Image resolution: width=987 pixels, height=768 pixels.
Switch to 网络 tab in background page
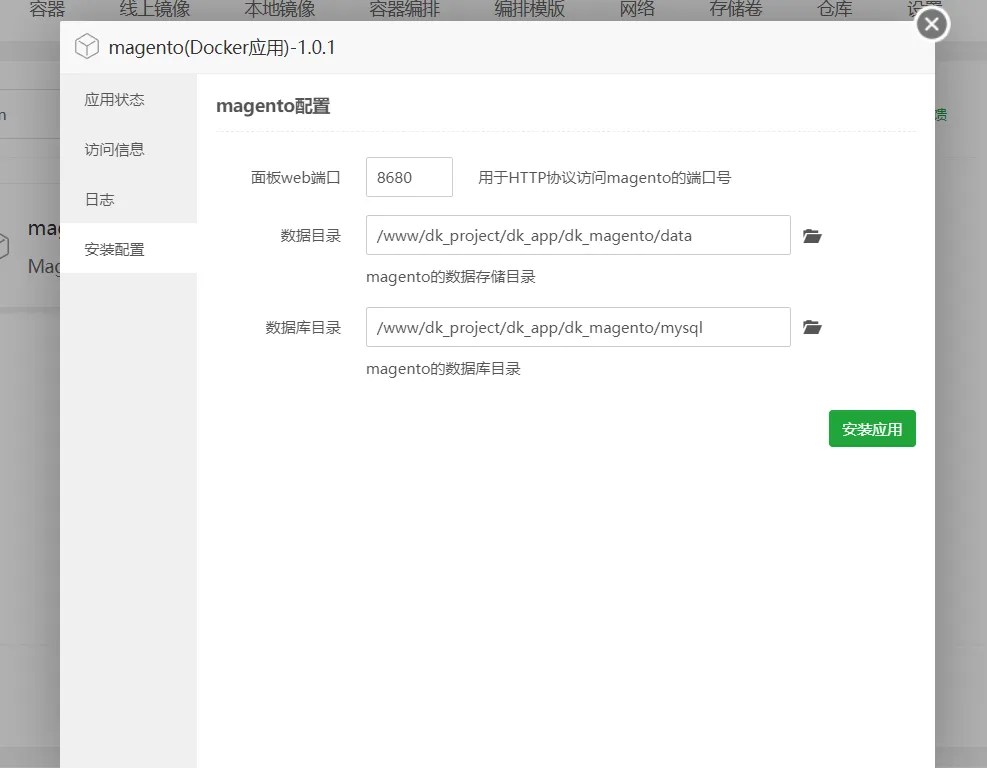coord(637,9)
